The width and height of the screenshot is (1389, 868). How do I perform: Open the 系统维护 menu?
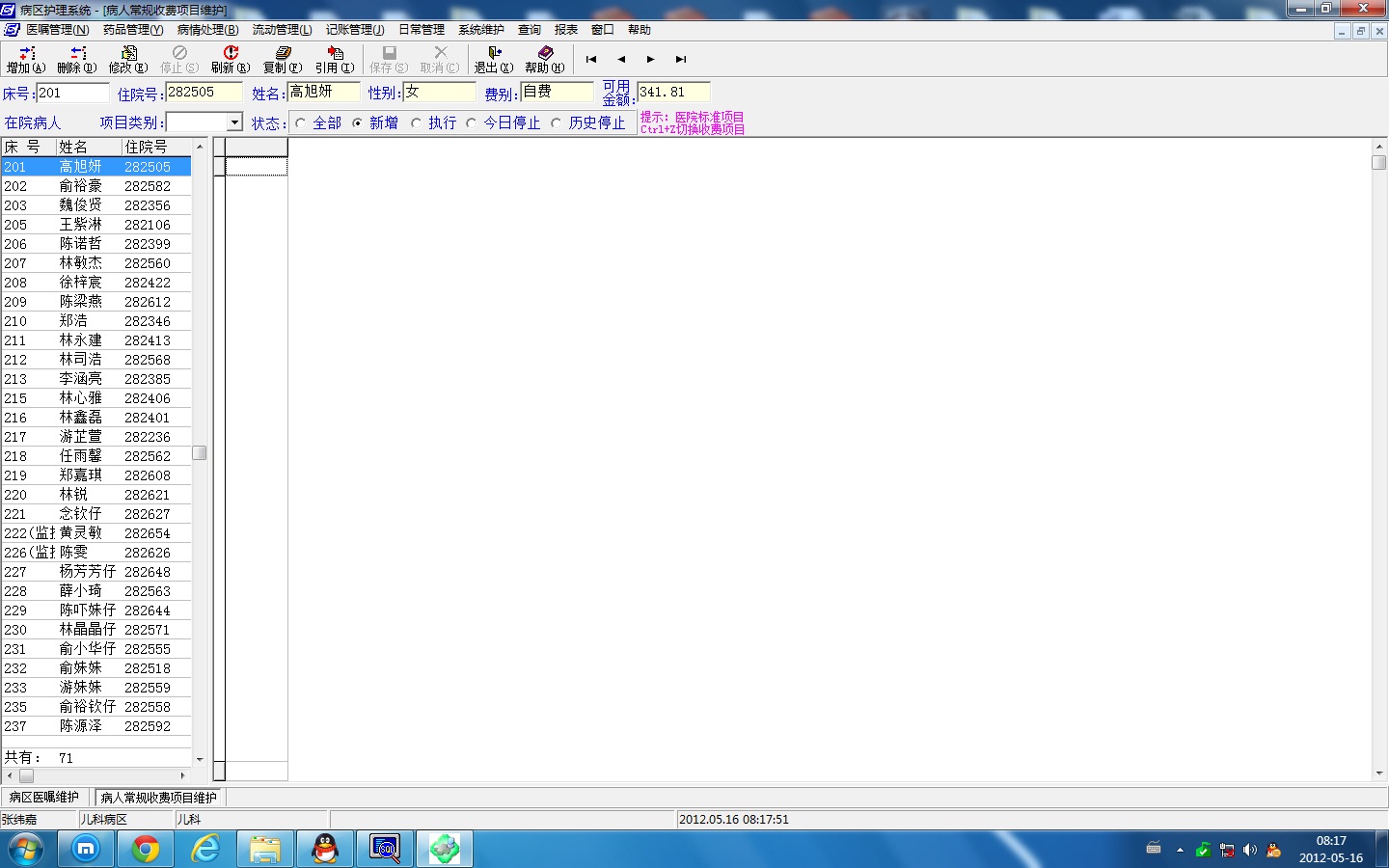[x=481, y=30]
